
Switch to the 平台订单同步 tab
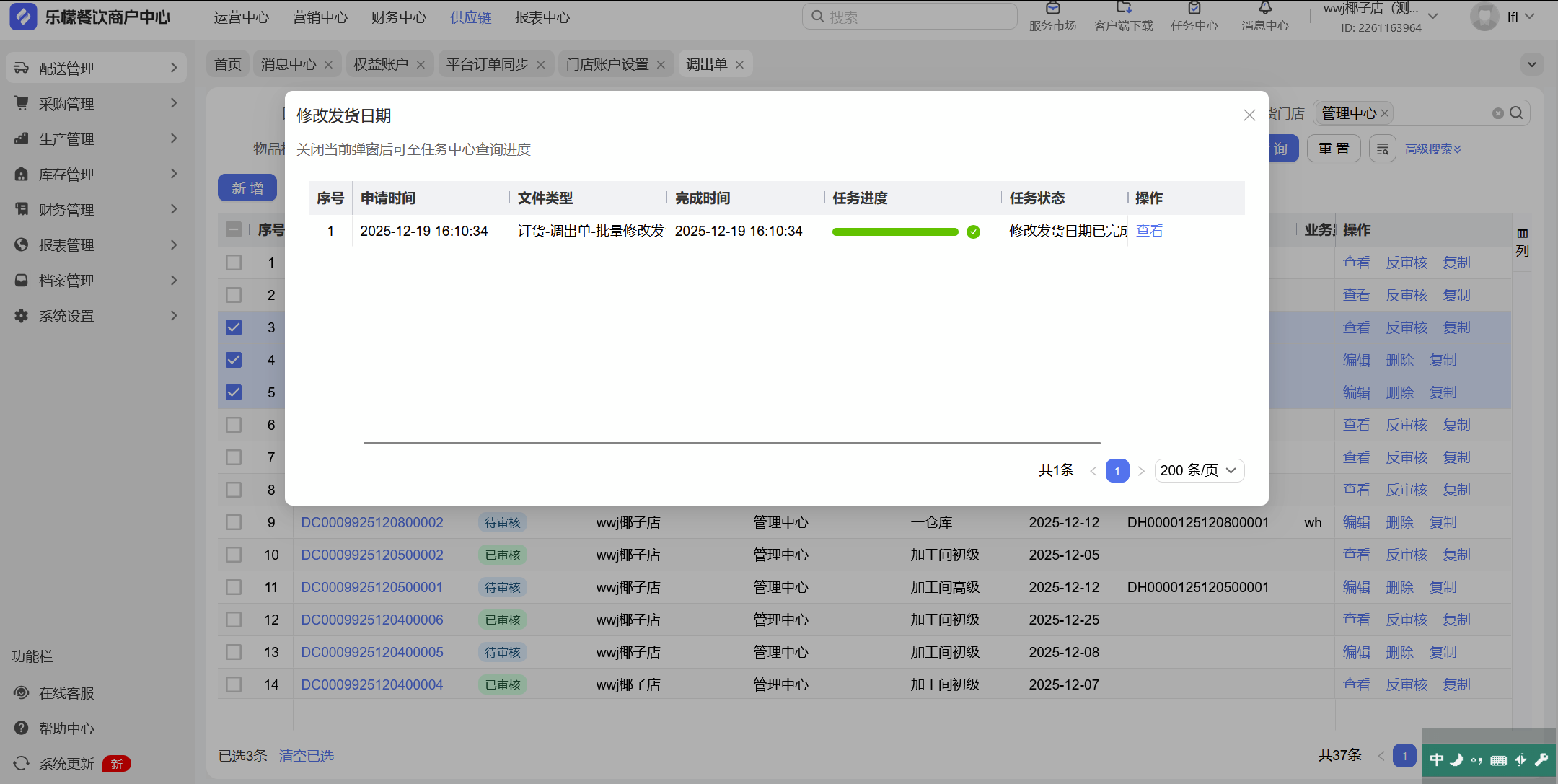487,64
